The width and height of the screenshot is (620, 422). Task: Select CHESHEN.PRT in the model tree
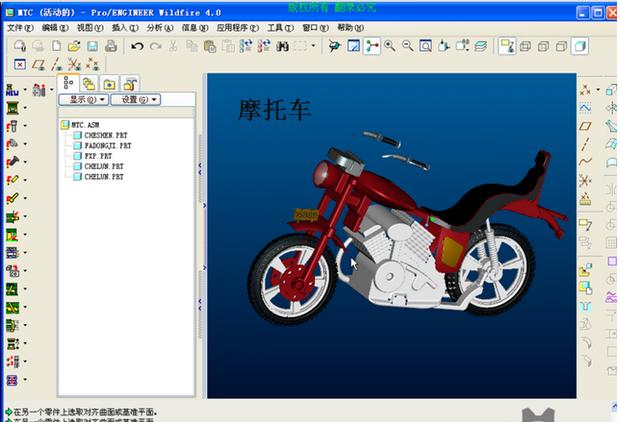(100, 135)
